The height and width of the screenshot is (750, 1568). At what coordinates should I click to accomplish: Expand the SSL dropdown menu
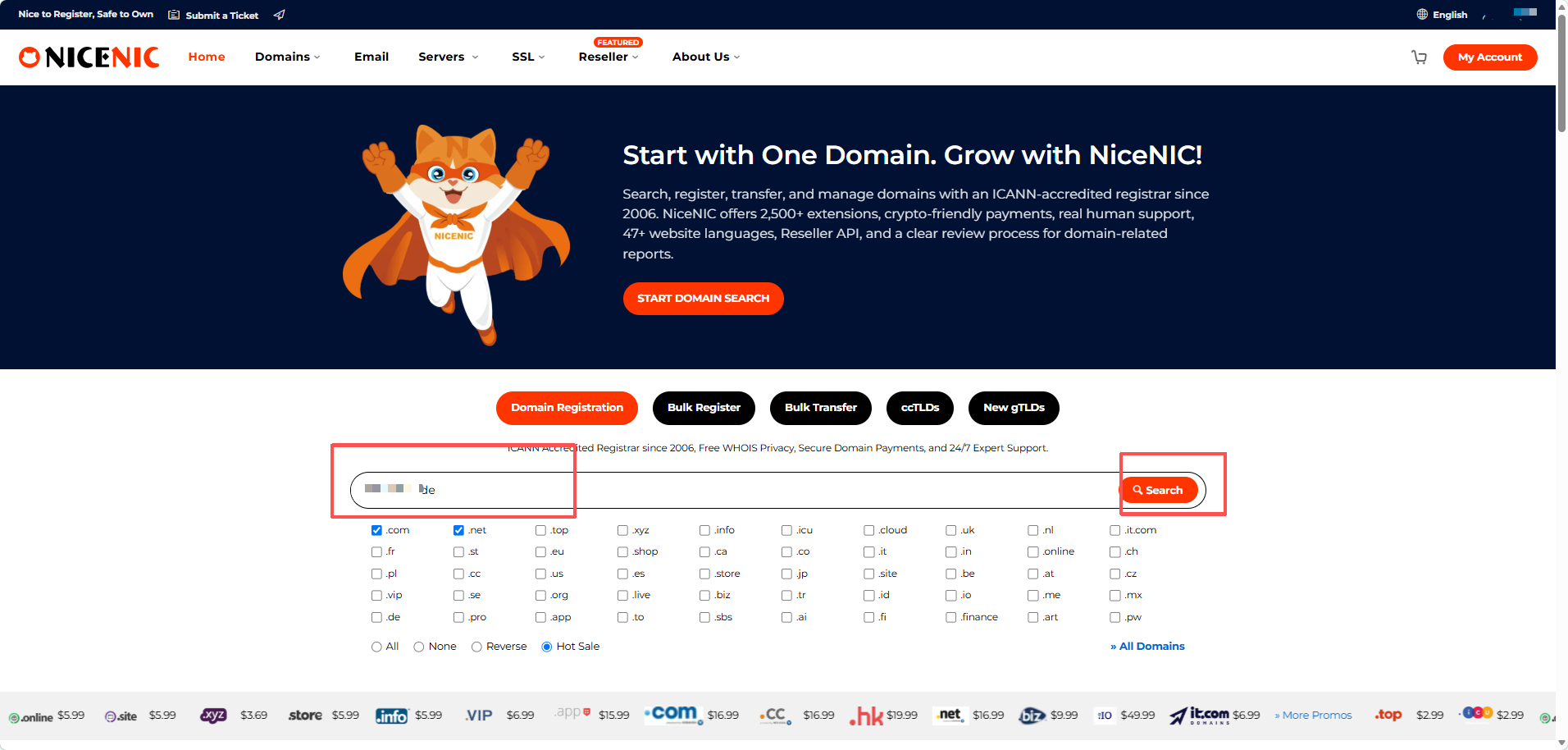[x=528, y=57]
